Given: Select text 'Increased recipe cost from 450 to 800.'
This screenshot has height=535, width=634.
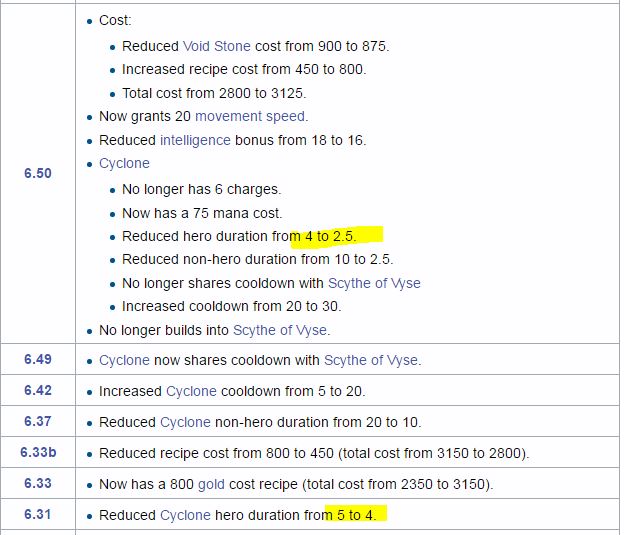Looking at the screenshot, I should pyautogui.click(x=244, y=70).
